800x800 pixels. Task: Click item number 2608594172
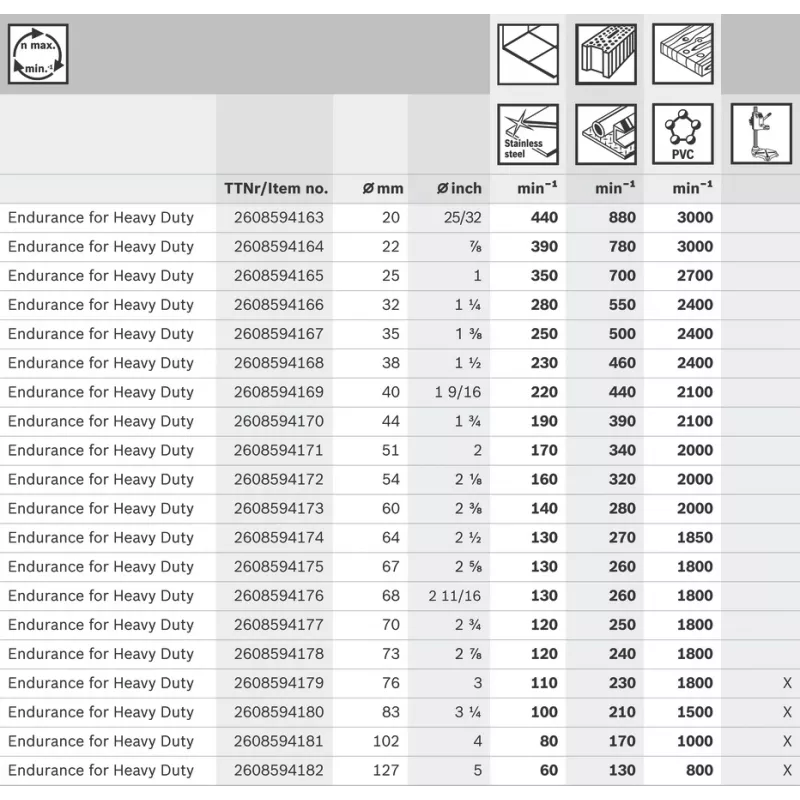[279, 479]
